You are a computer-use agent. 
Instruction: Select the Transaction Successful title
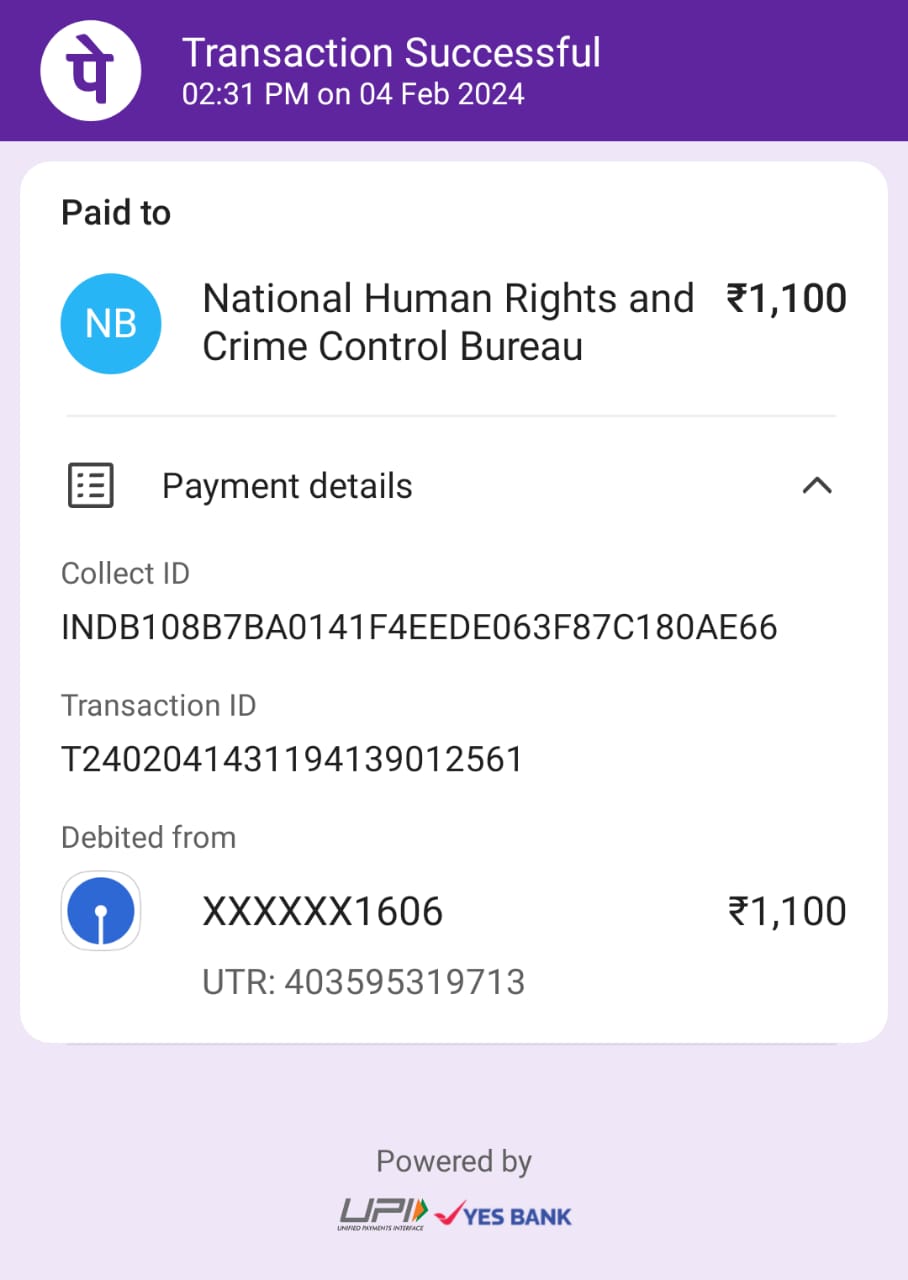click(x=391, y=52)
